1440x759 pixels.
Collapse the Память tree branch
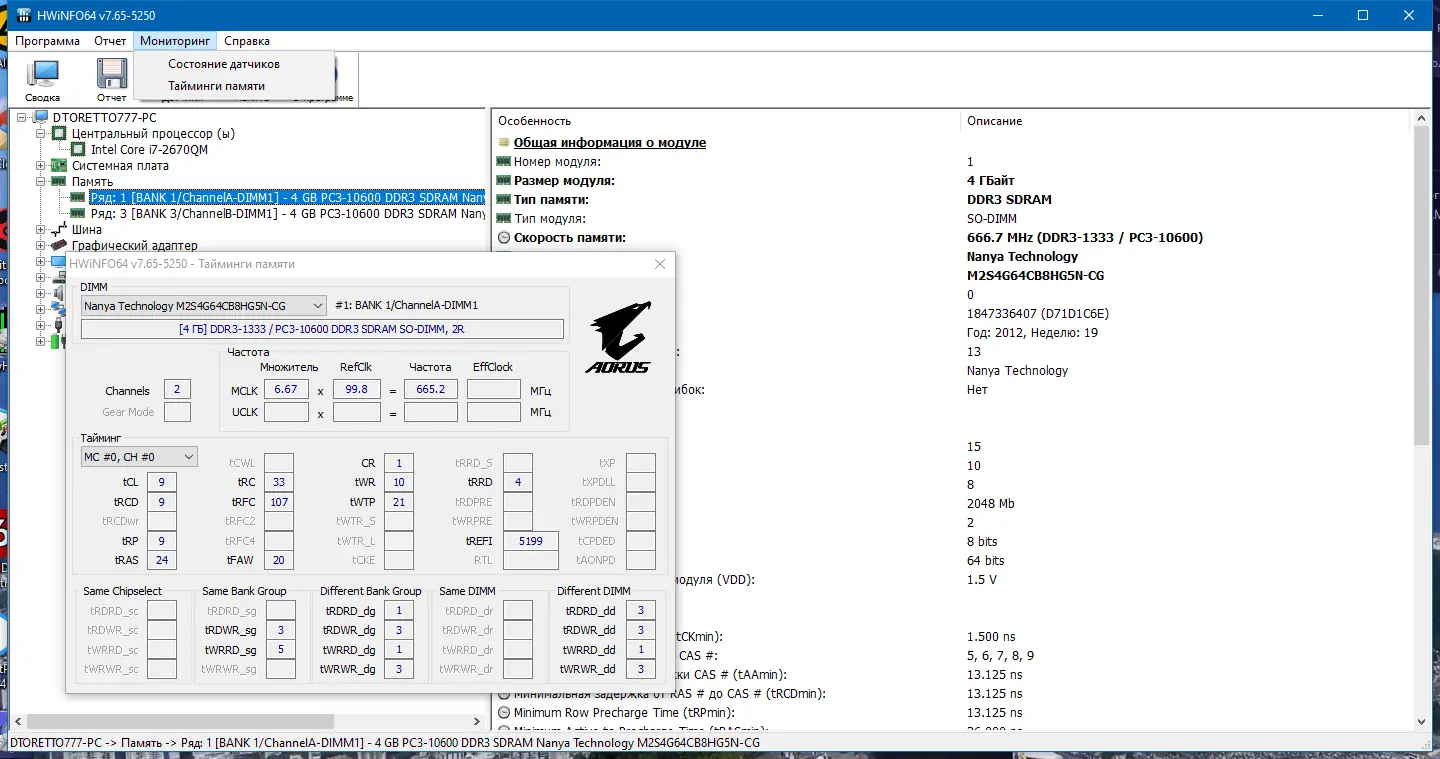tap(41, 182)
